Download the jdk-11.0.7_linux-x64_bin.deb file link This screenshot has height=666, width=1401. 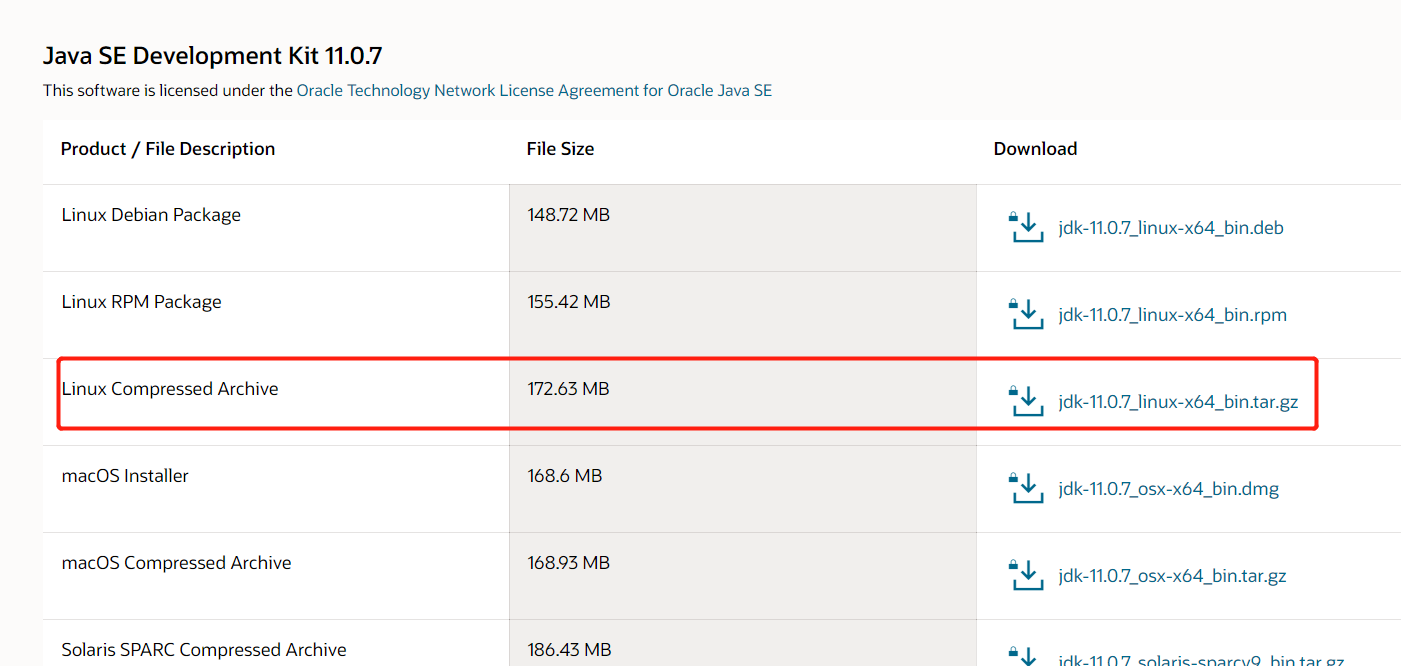[x=1171, y=228]
